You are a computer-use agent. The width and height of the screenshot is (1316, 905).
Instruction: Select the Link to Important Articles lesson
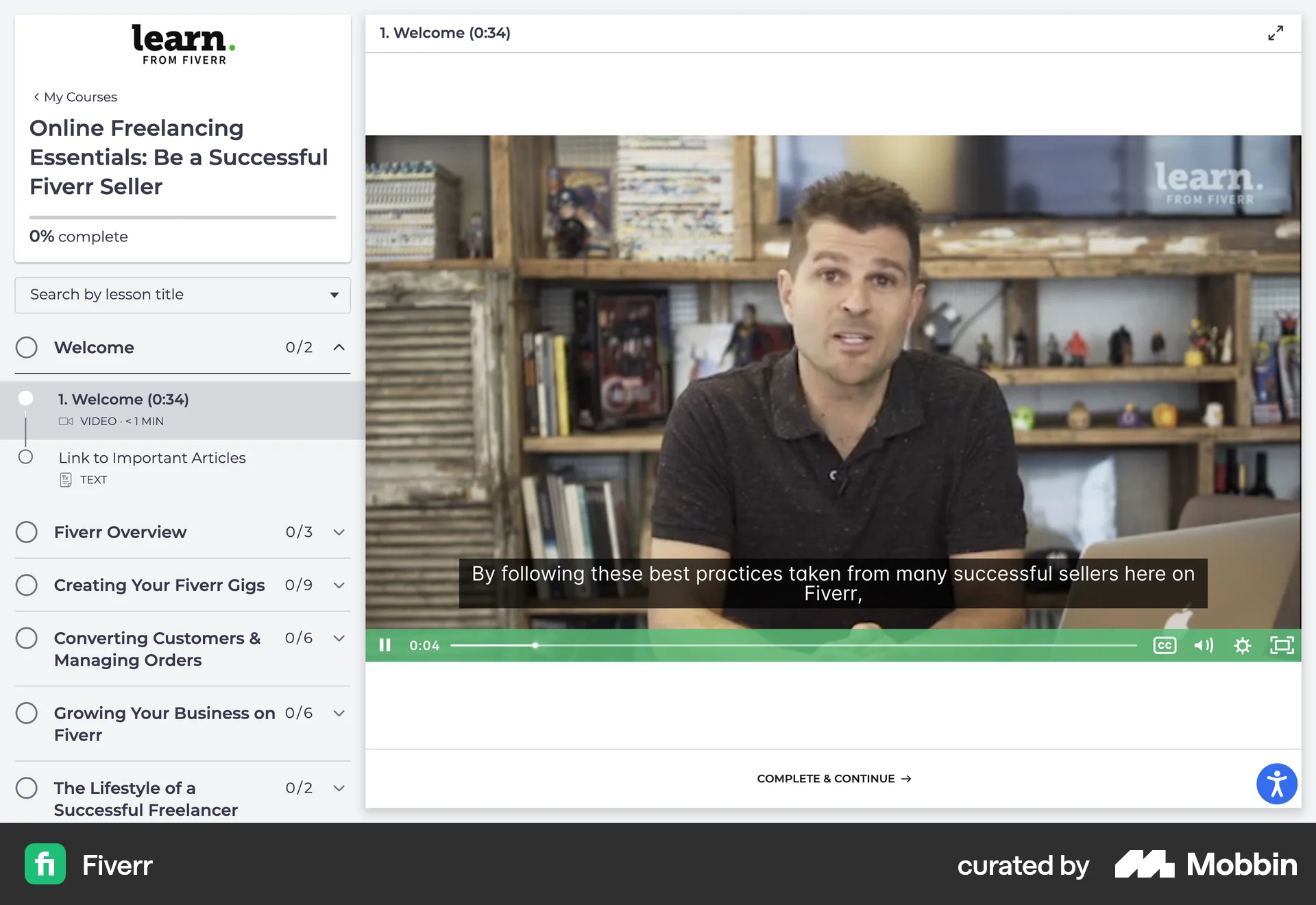click(x=152, y=458)
